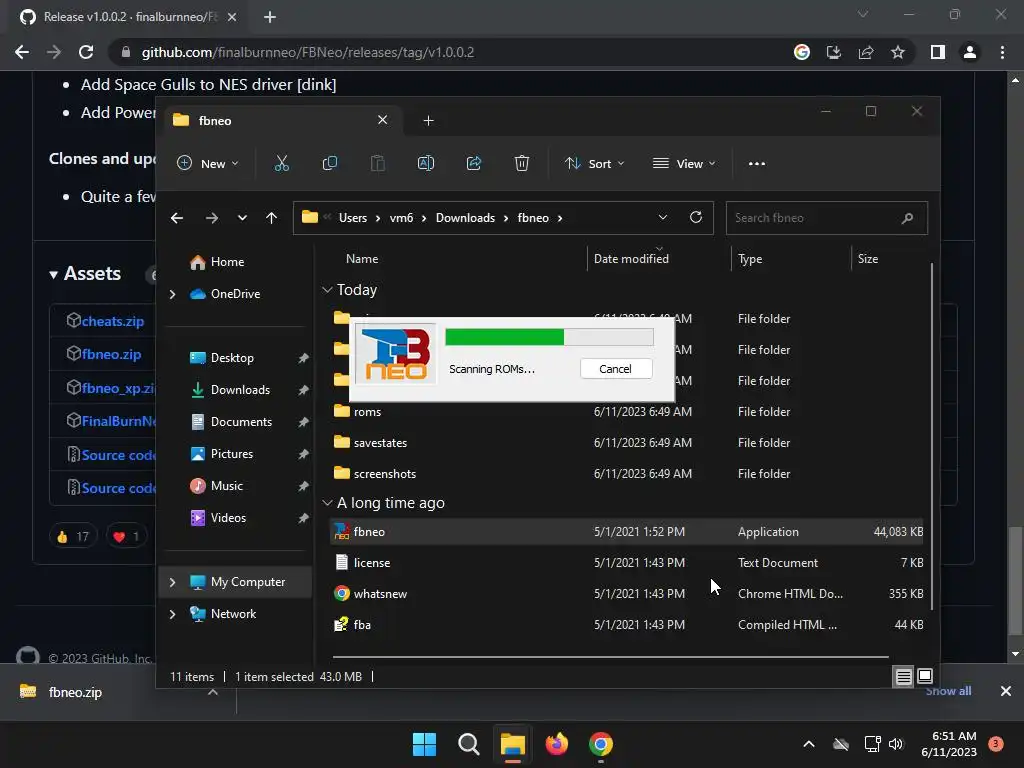Image resolution: width=1024 pixels, height=768 pixels.
Task: Click the fbneo_xp.zip asset link
Action: tap(118, 389)
